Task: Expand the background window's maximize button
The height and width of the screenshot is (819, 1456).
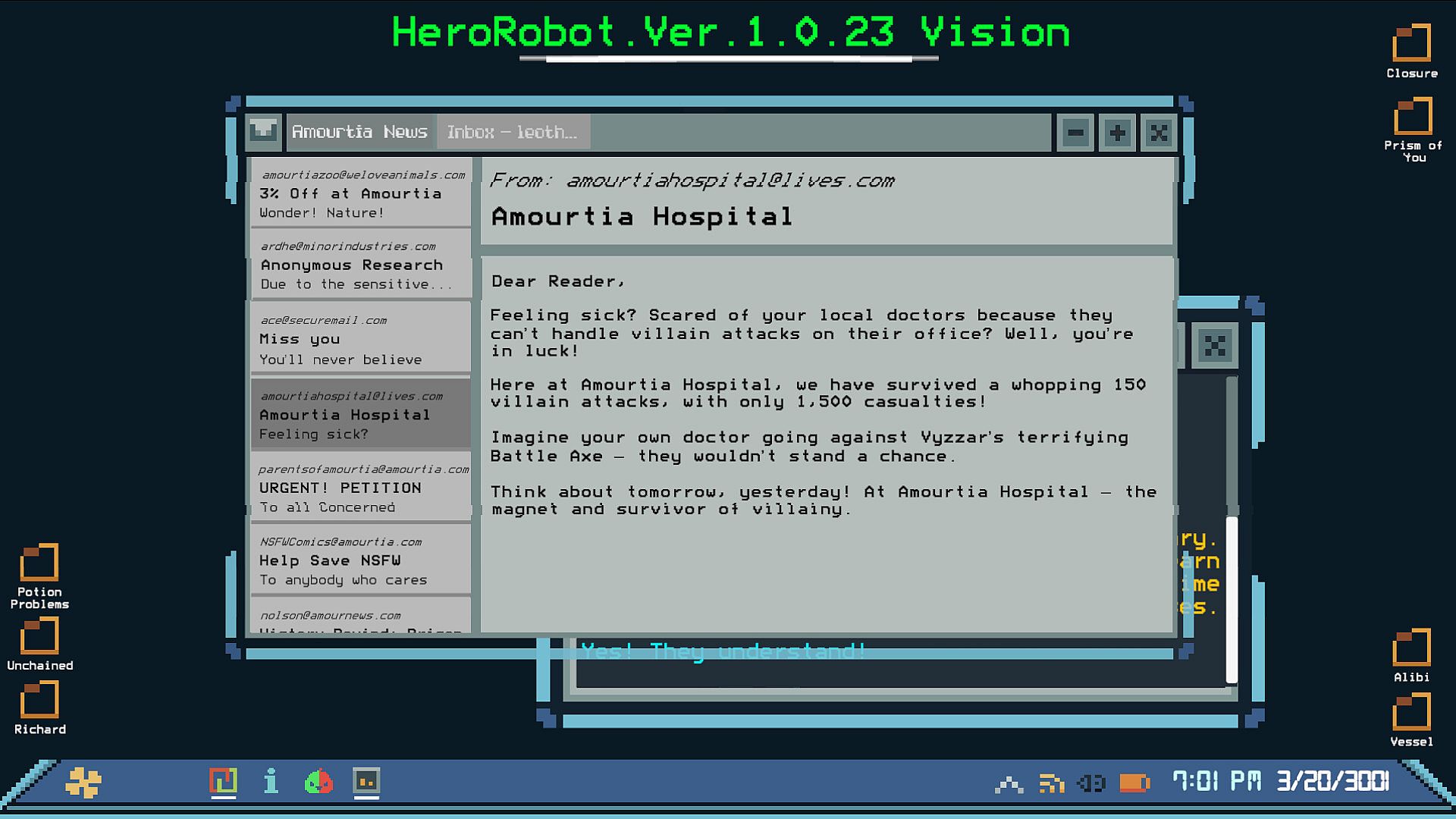Action: [x=1214, y=347]
